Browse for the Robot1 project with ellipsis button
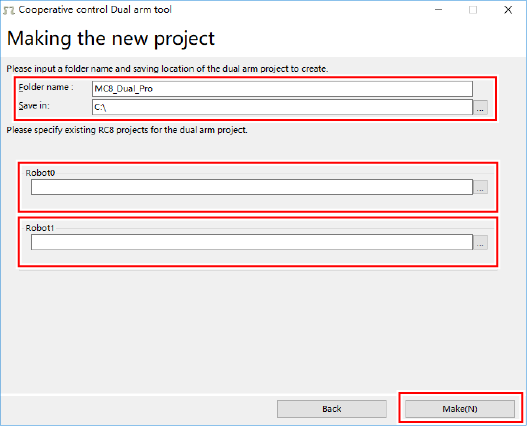Viewport: 527px width, 426px height. tap(480, 242)
